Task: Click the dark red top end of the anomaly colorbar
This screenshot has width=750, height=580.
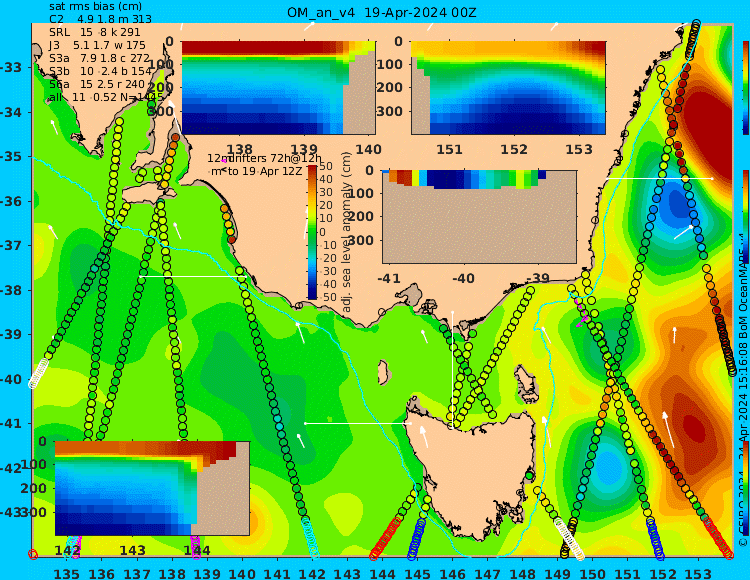Action: (312, 168)
